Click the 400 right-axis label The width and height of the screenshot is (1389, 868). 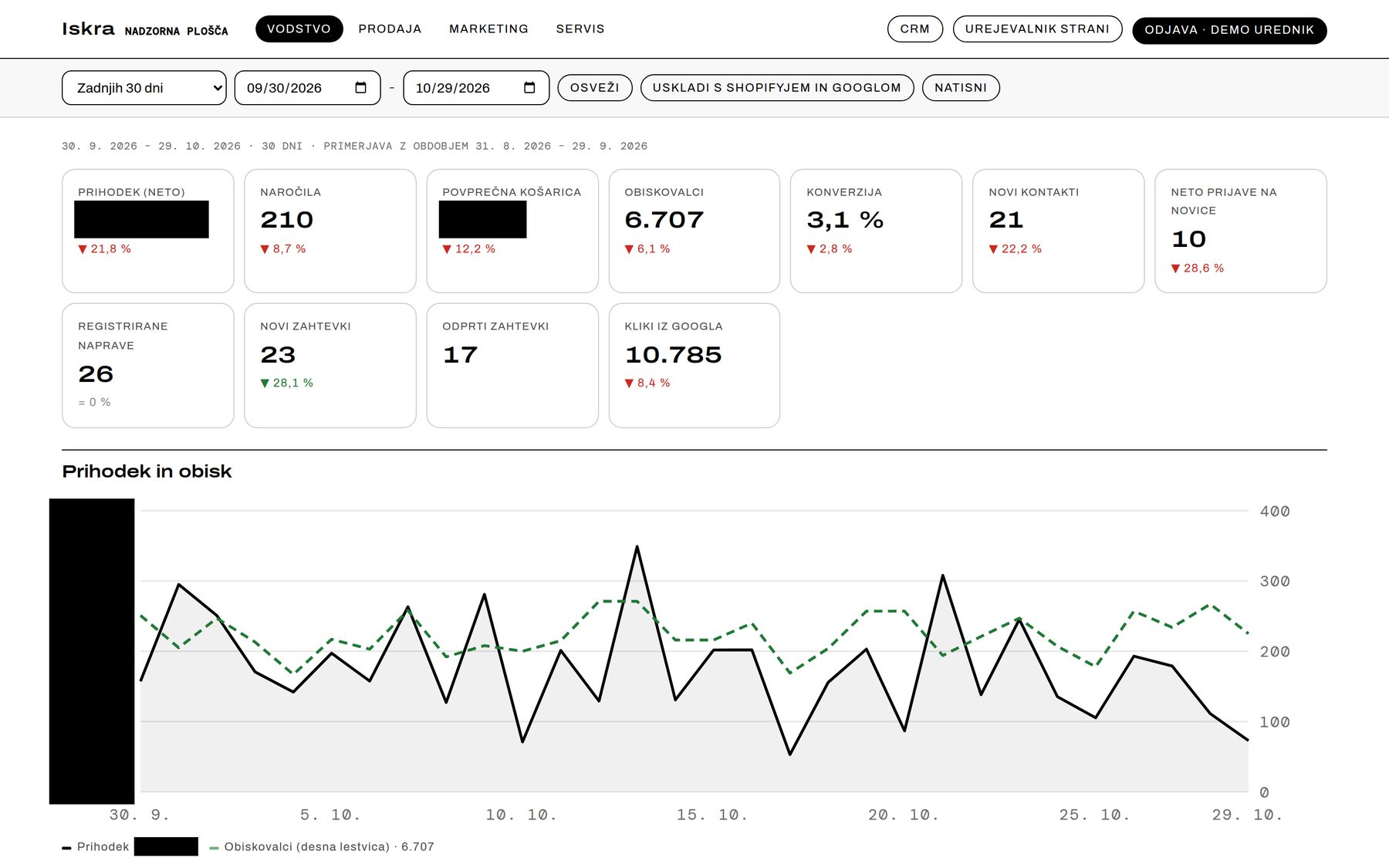point(1275,511)
